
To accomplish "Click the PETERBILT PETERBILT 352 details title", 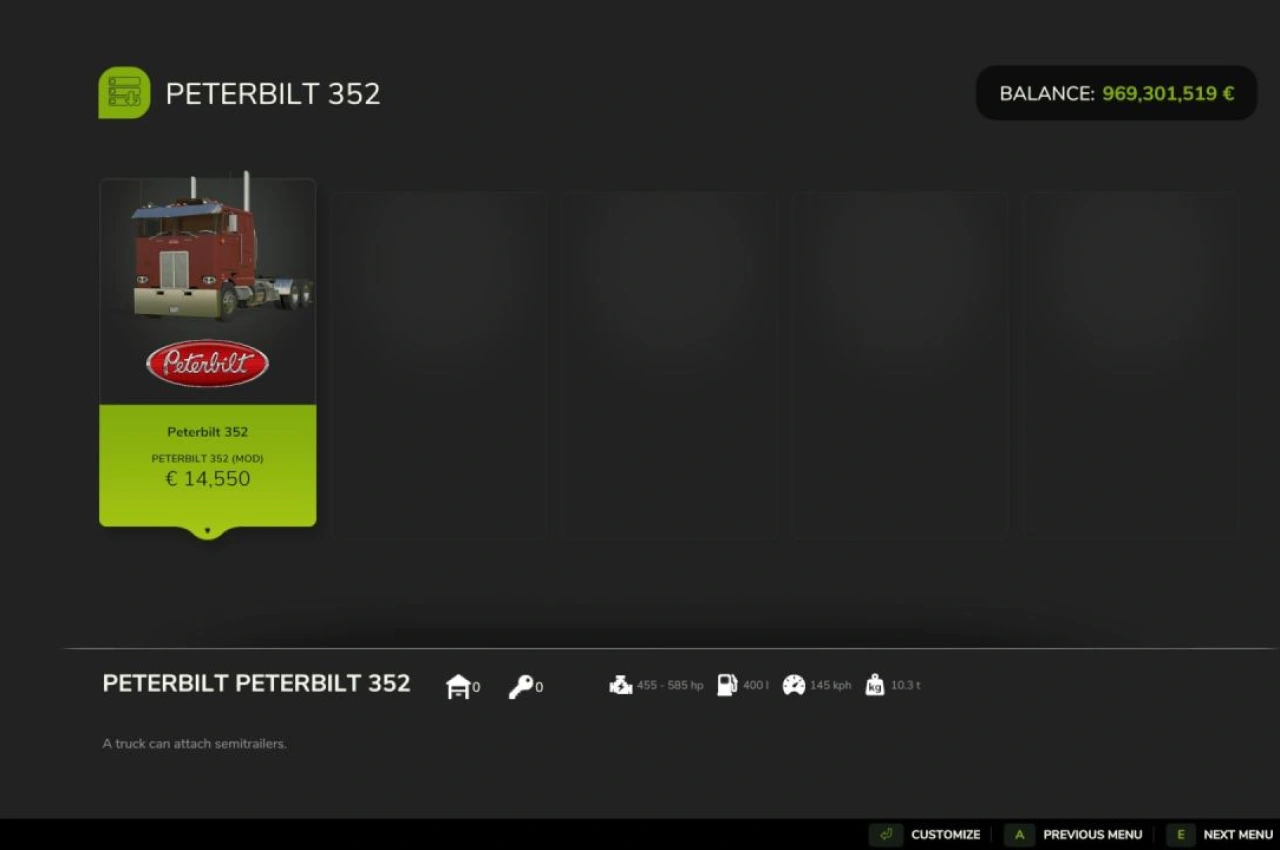I will tap(256, 683).
